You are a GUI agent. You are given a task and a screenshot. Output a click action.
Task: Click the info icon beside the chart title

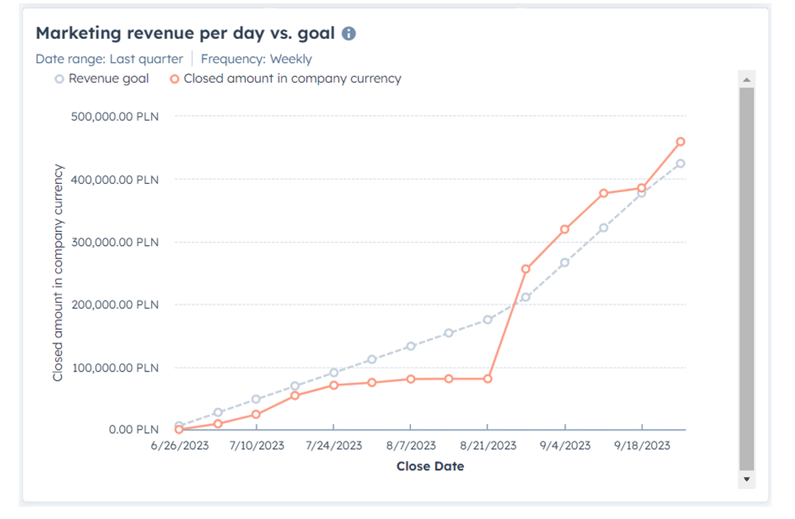[349, 33]
